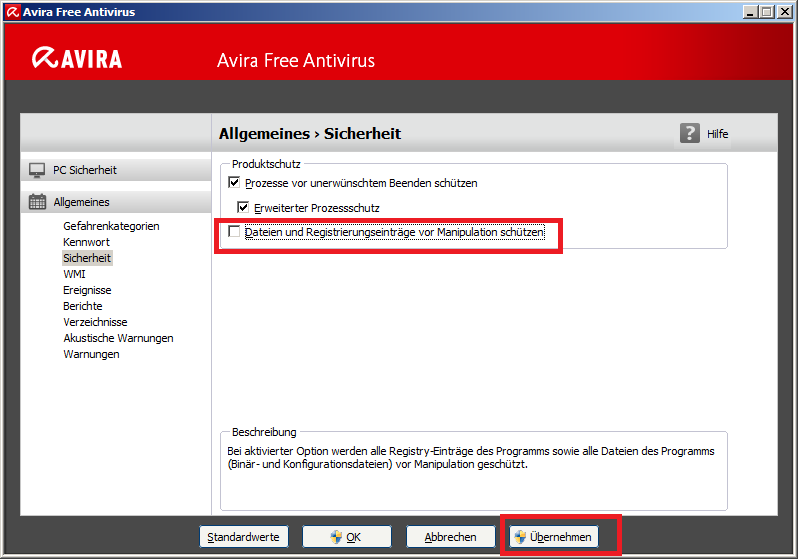Close the Avira Free Antivirus window
Image resolution: width=798 pixels, height=559 pixels.
(784, 12)
